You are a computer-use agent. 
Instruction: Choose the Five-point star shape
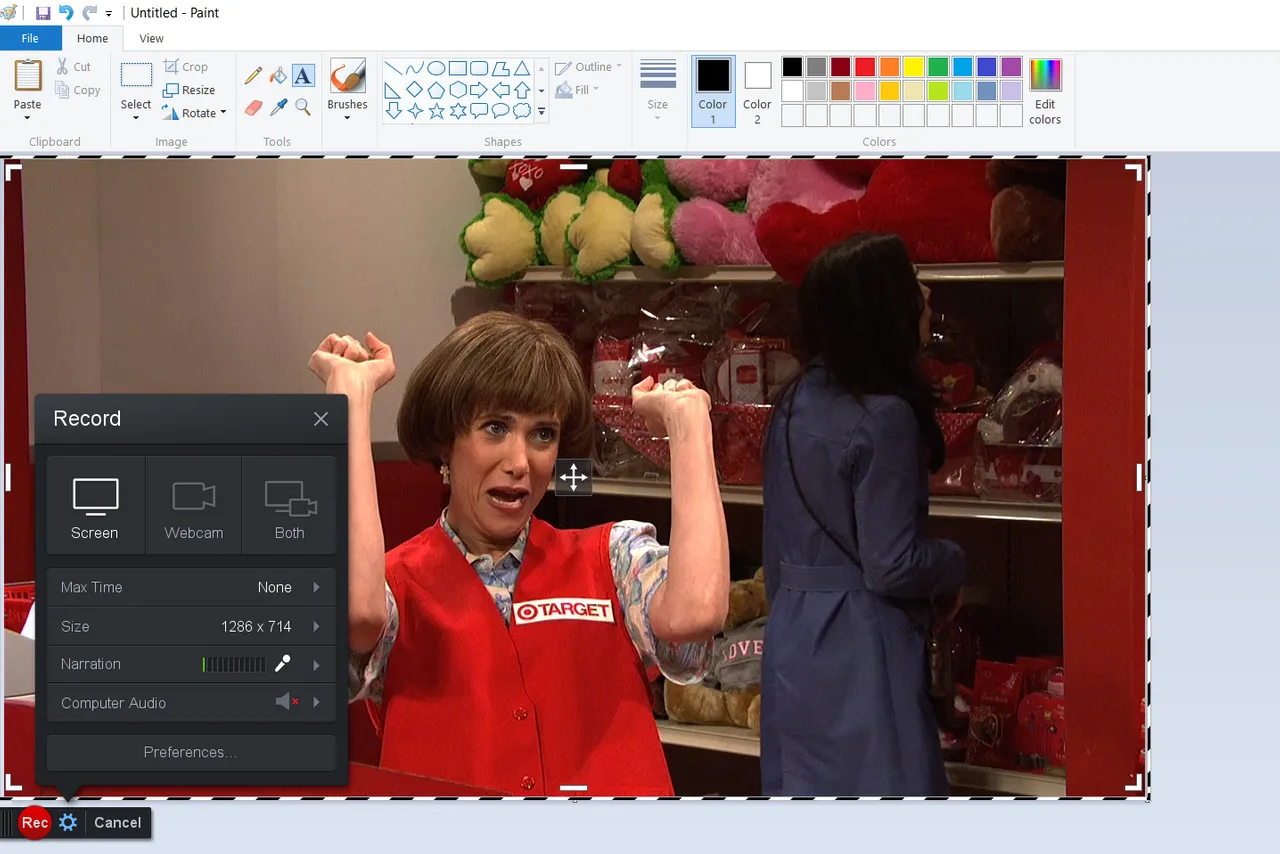click(436, 110)
